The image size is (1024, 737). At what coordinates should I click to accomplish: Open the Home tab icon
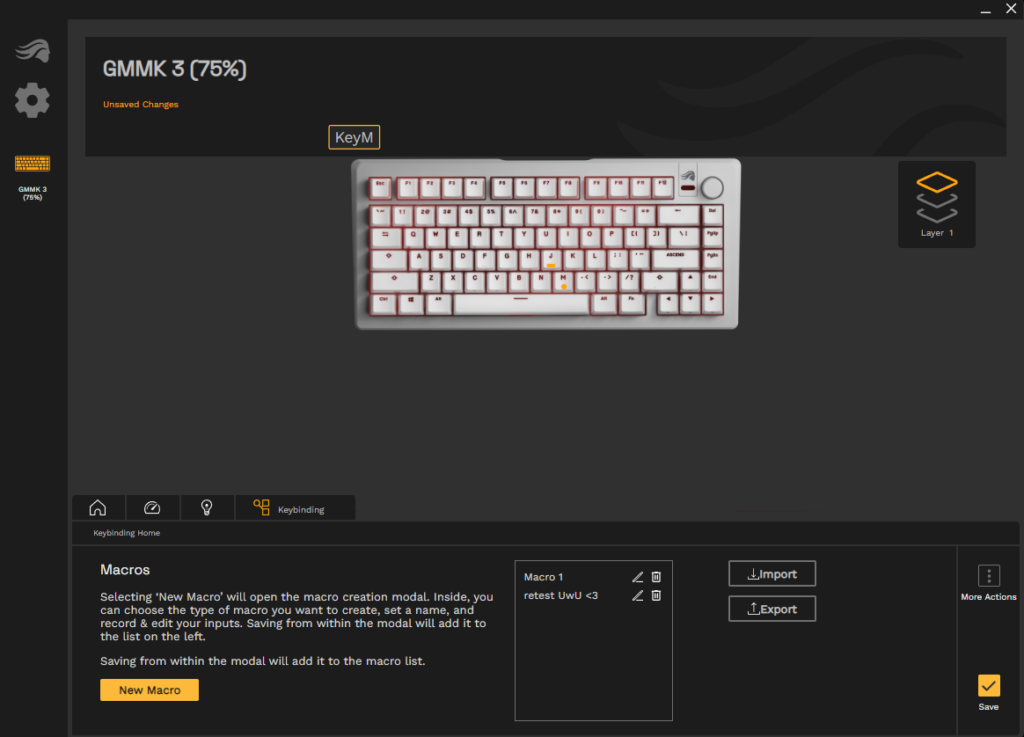click(x=98, y=508)
